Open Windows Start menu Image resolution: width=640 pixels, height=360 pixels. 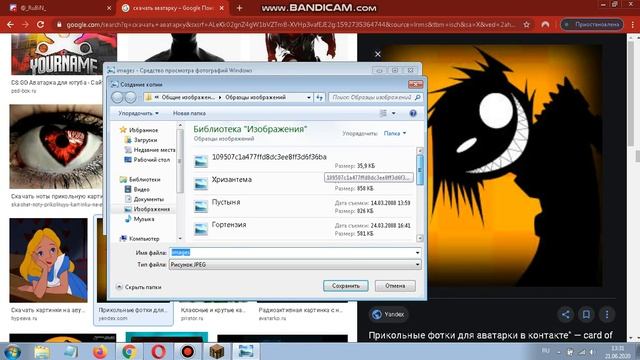click(13, 351)
